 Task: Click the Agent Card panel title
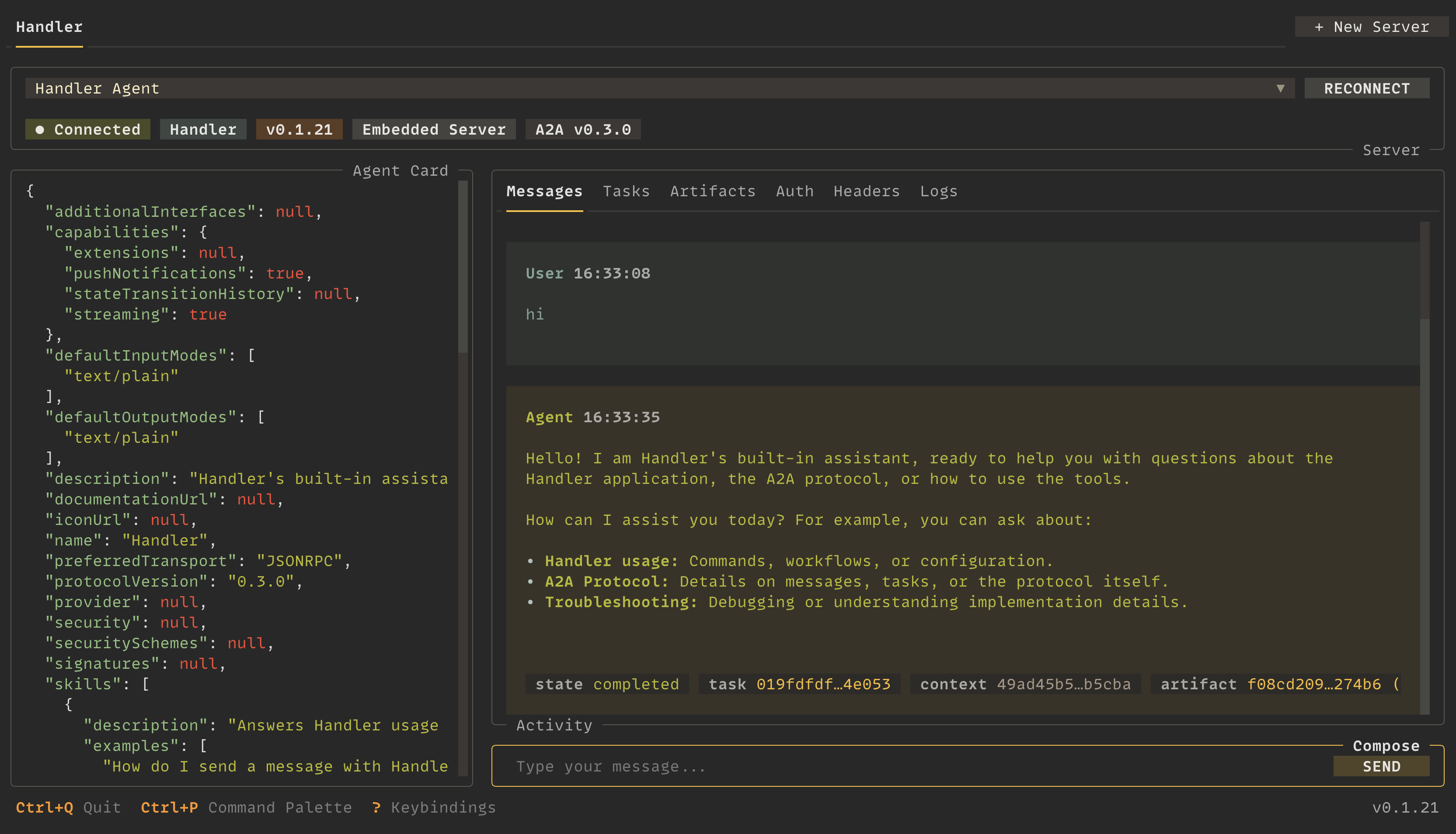click(401, 171)
